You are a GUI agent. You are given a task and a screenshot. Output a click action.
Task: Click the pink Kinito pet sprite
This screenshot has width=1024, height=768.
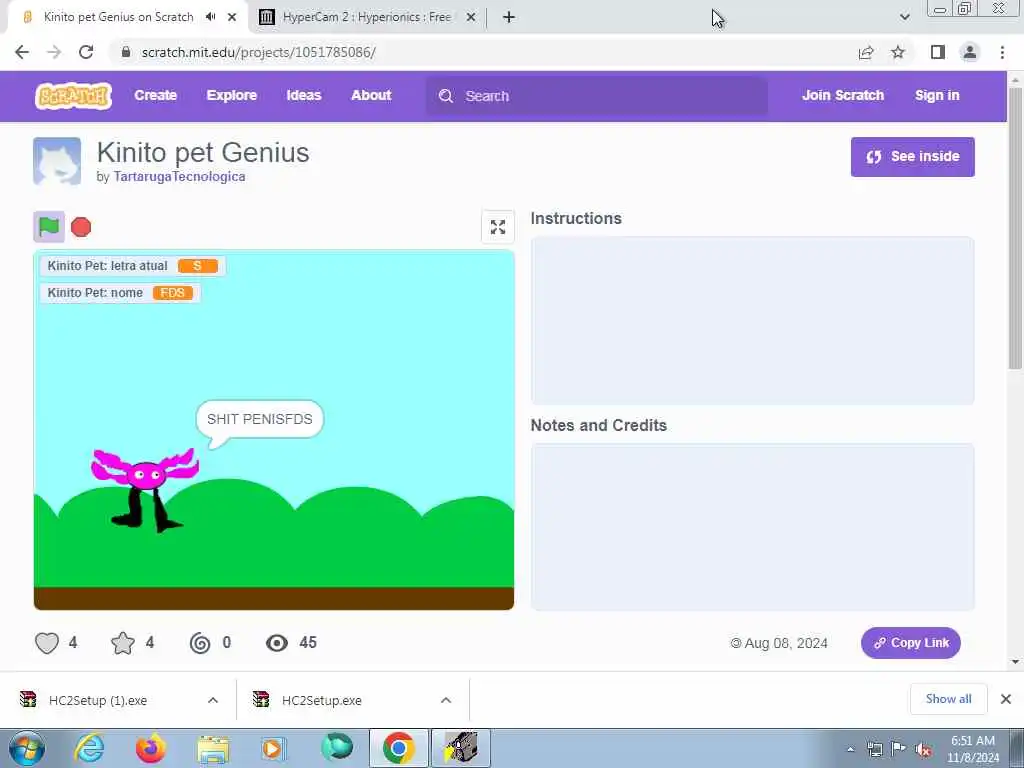(145, 488)
